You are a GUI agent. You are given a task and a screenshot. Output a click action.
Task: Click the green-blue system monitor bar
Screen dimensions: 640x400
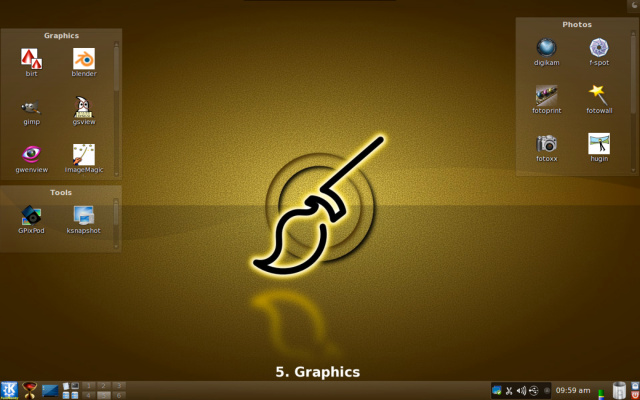(600, 393)
